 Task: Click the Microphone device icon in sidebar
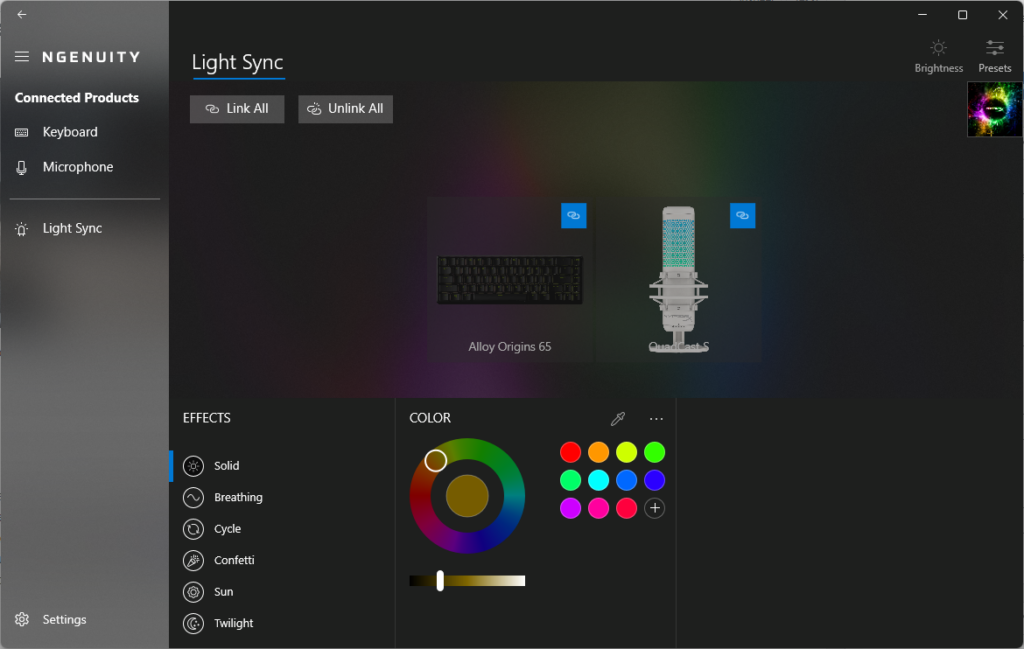(22, 168)
